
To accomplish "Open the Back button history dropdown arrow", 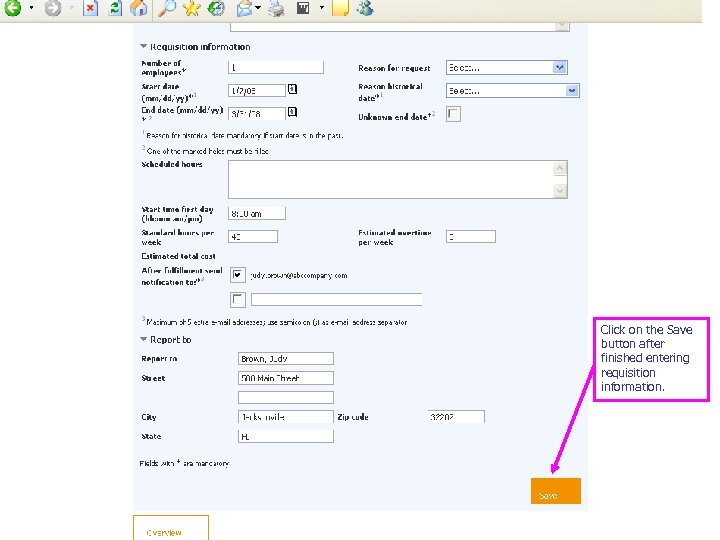I will point(31,8).
